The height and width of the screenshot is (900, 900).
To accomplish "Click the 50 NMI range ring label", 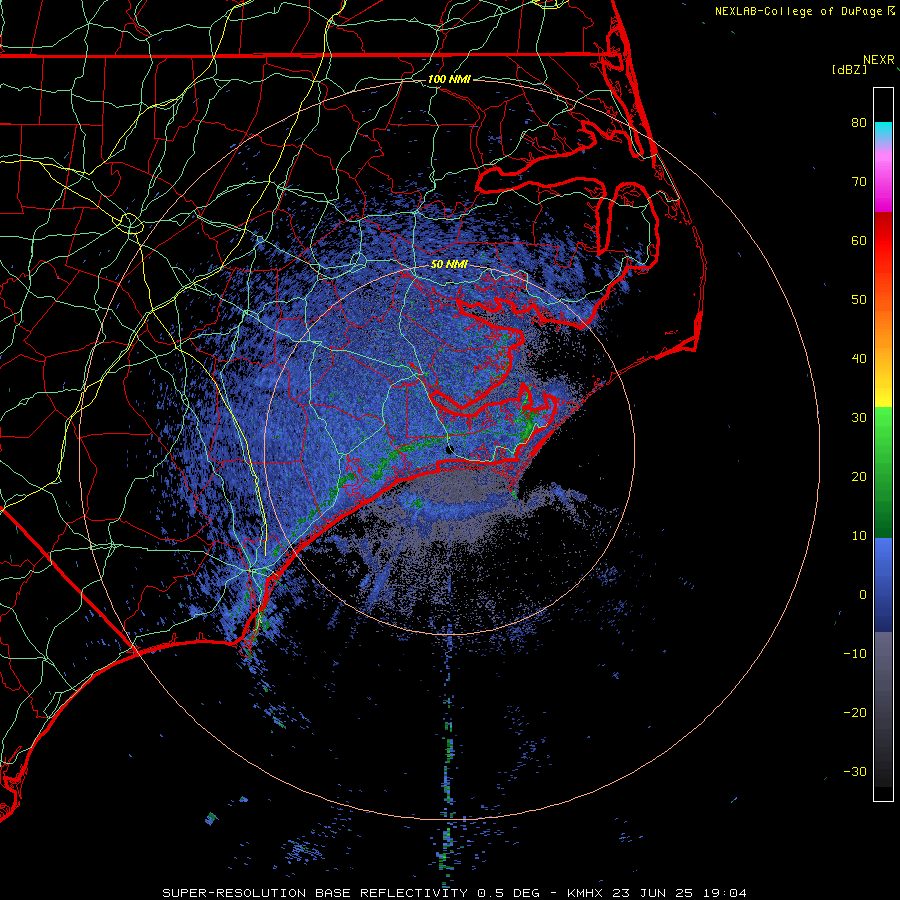I will pos(449,265).
